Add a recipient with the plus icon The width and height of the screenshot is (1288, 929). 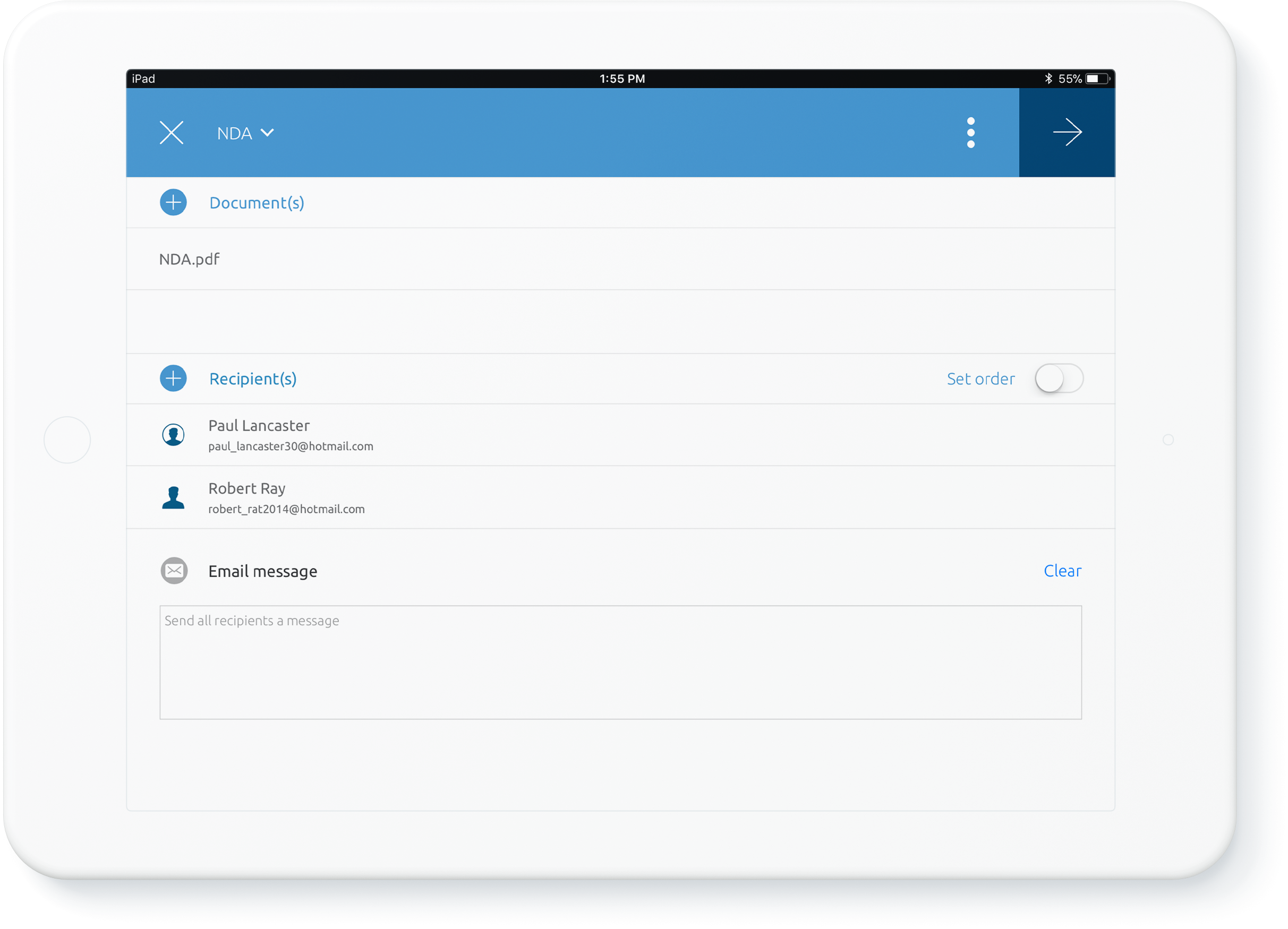tap(173, 379)
